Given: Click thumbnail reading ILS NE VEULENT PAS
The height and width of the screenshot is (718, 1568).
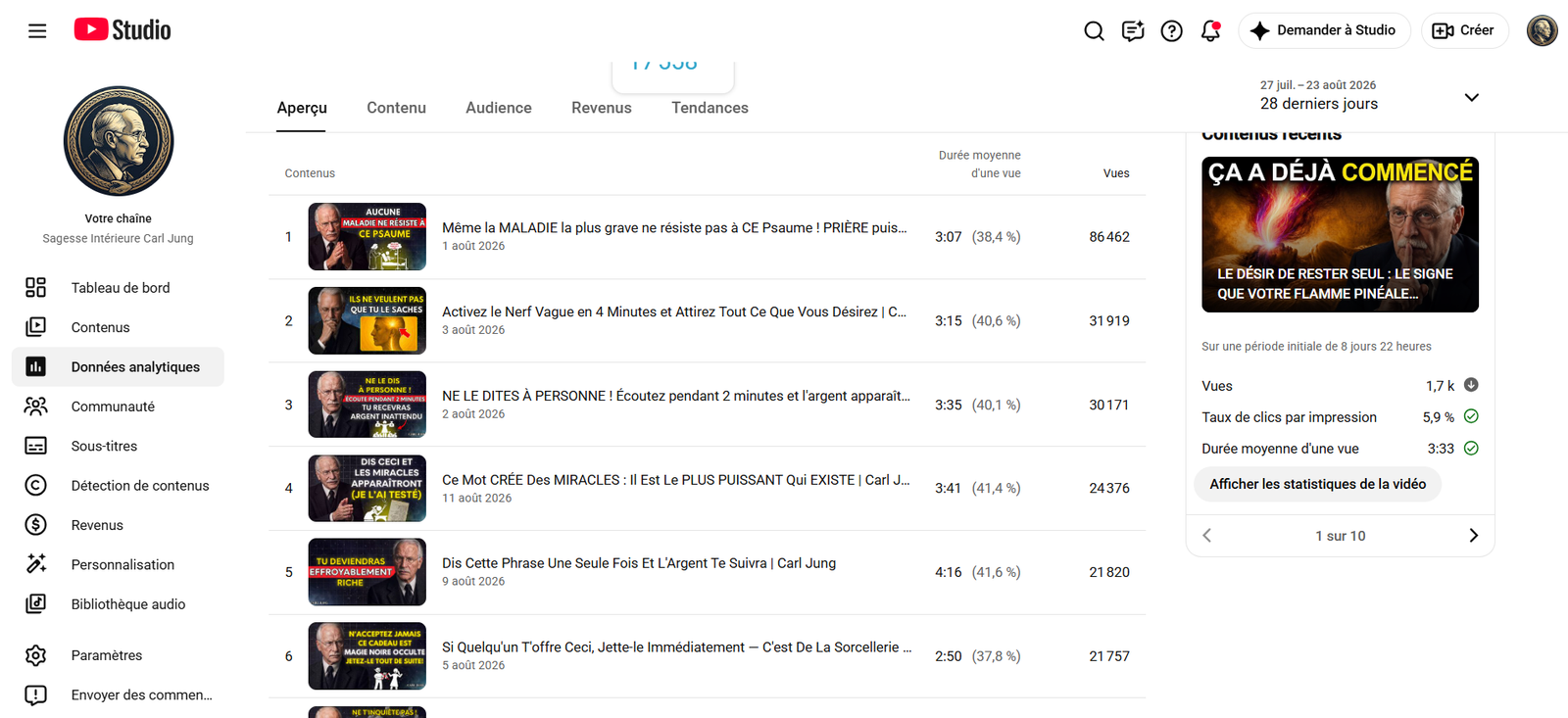Looking at the screenshot, I should [x=367, y=320].
